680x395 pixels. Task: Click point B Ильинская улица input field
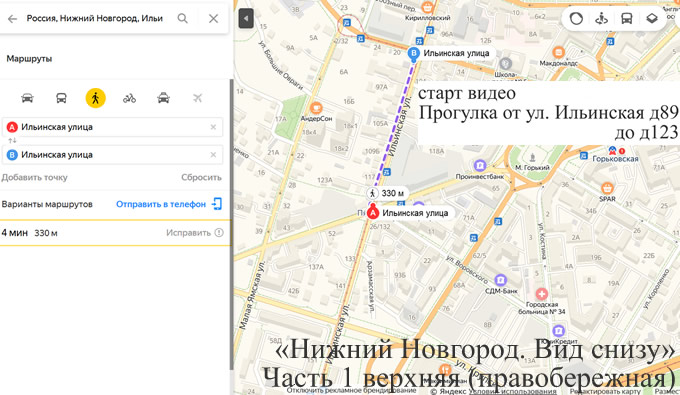coord(113,155)
